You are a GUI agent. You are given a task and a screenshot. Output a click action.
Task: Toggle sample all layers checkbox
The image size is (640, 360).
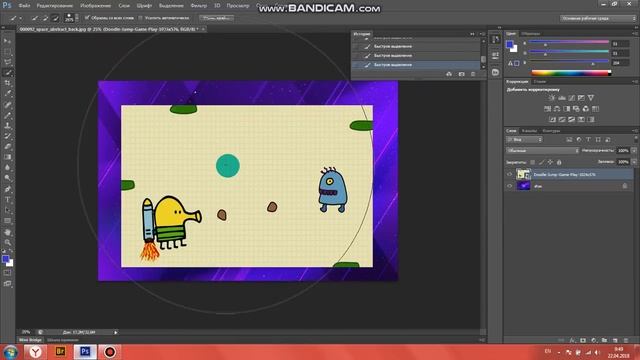[87, 18]
